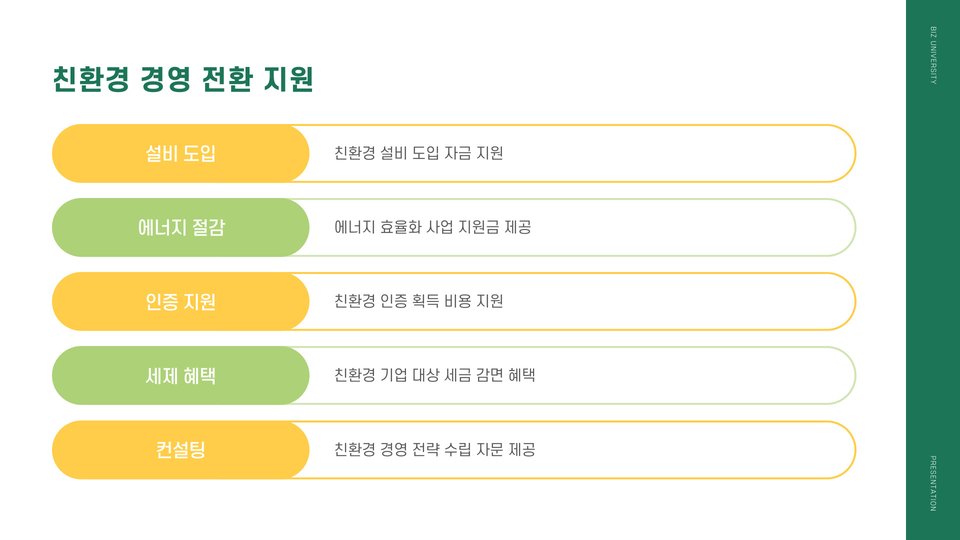Select the yellow 인증 지원 pill label
Viewport: 960px width, 540px height.
click(x=181, y=301)
